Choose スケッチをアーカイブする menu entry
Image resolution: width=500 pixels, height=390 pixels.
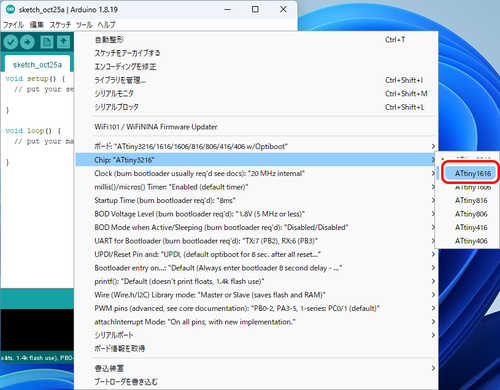click(256, 53)
